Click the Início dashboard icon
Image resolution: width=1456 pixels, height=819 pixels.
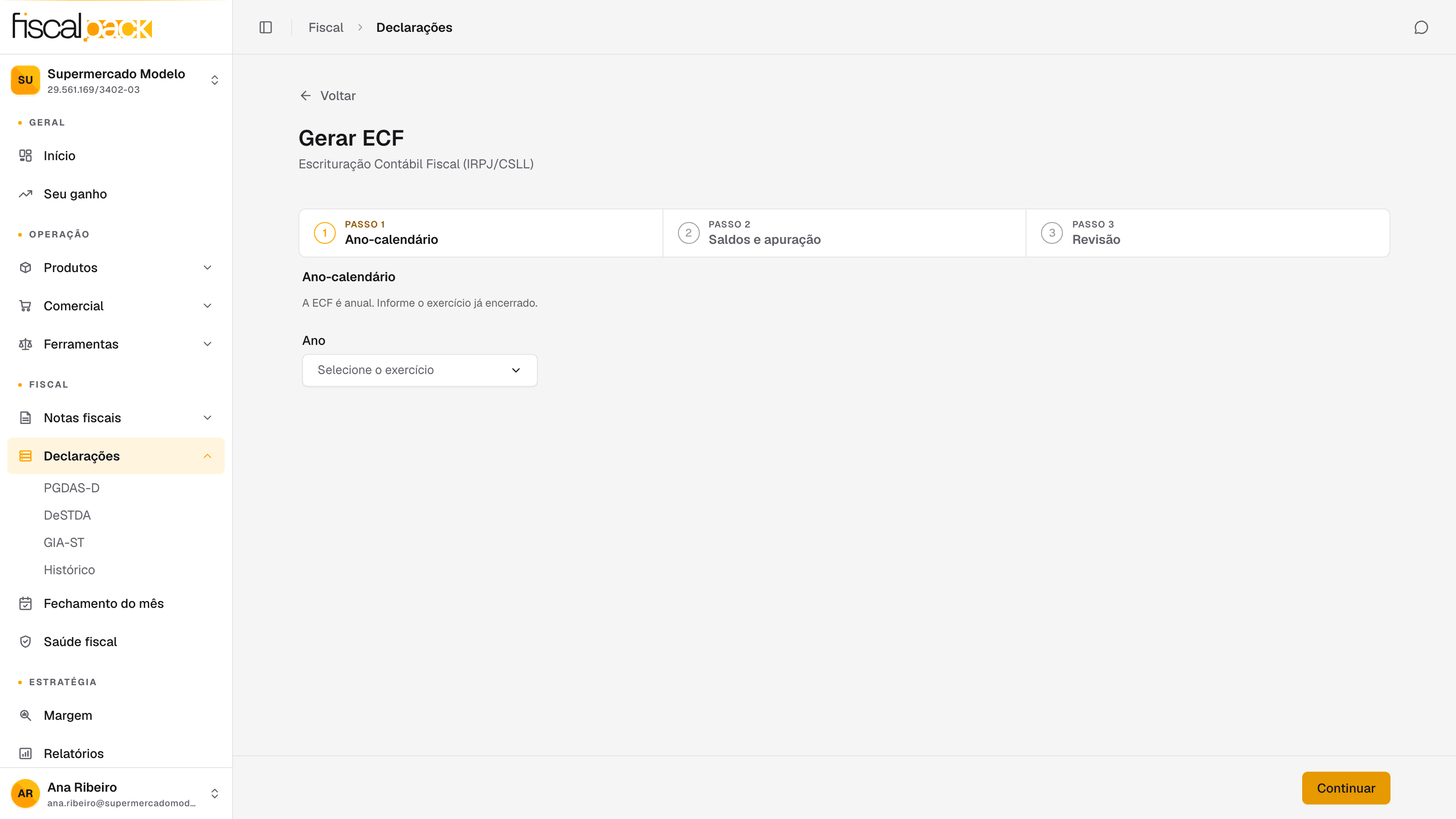pyautogui.click(x=25, y=156)
